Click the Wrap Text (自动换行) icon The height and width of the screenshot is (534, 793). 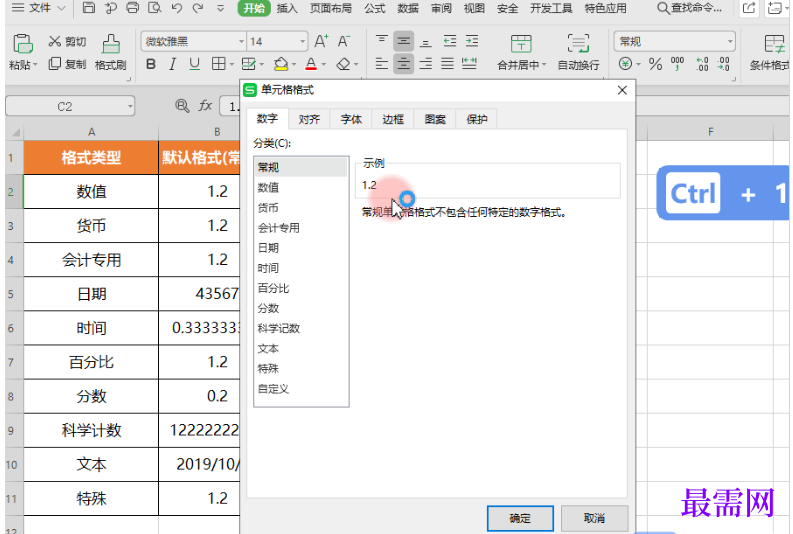pos(578,43)
